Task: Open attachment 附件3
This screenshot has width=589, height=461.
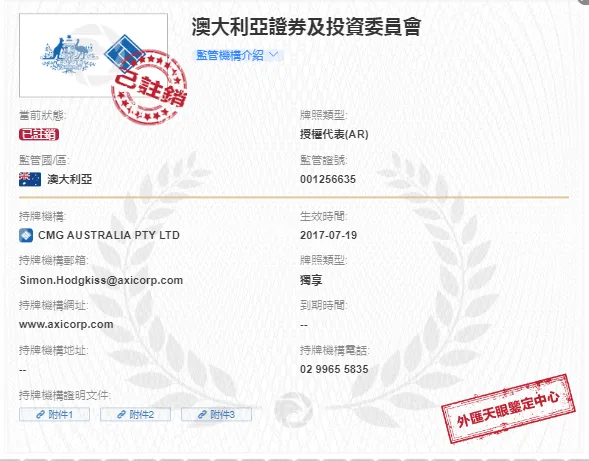Action: pyautogui.click(x=216, y=414)
